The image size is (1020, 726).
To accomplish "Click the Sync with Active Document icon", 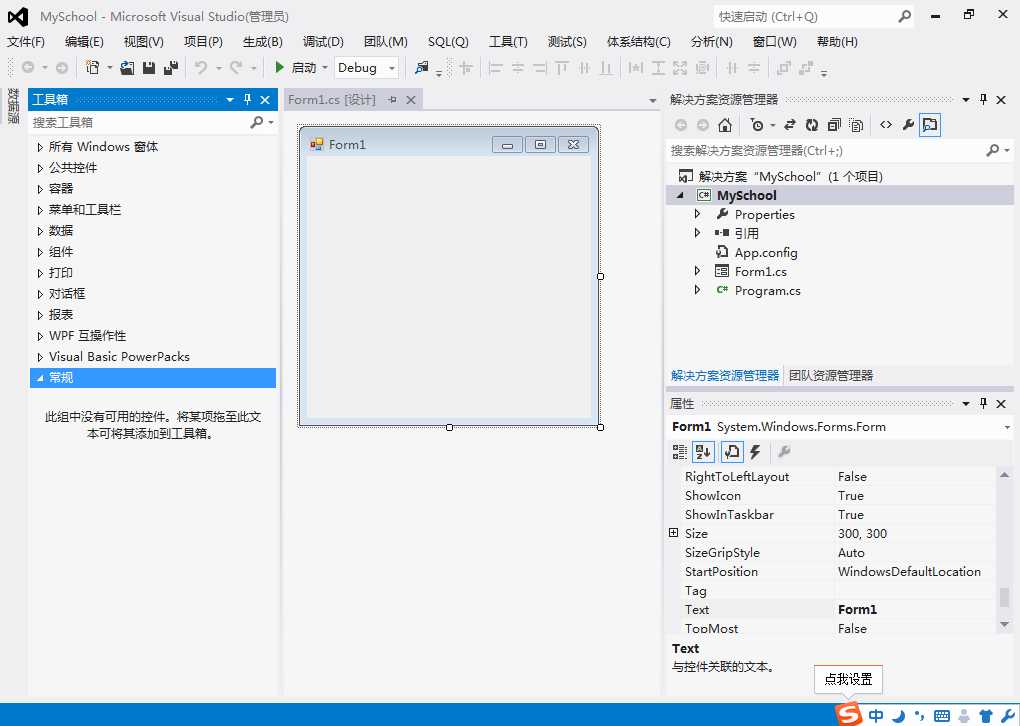I will click(x=790, y=125).
